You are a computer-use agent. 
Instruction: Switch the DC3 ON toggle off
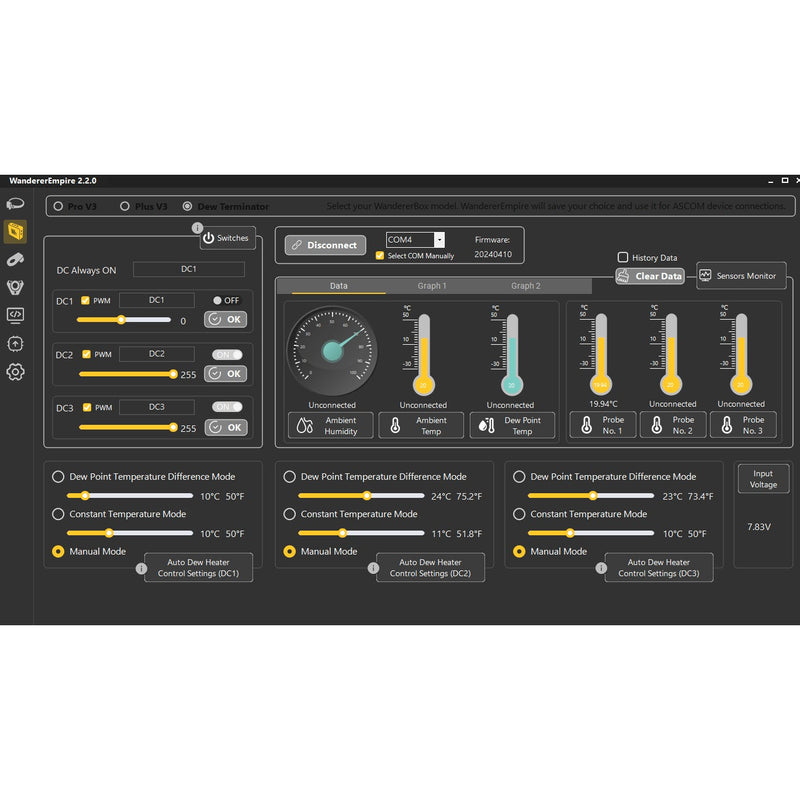point(228,407)
